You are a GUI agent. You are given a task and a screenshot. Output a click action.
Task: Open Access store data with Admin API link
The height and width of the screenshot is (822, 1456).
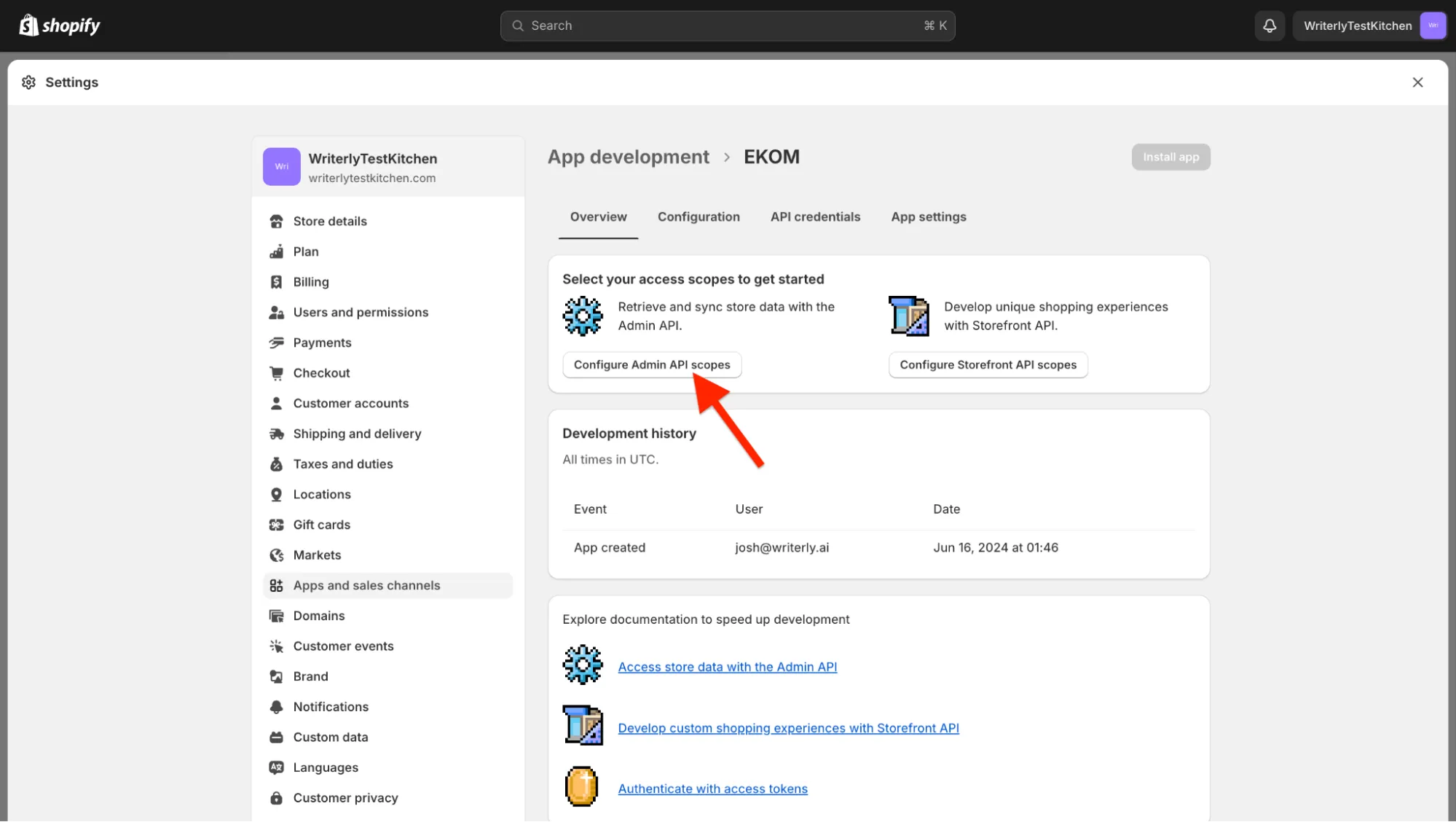point(727,667)
